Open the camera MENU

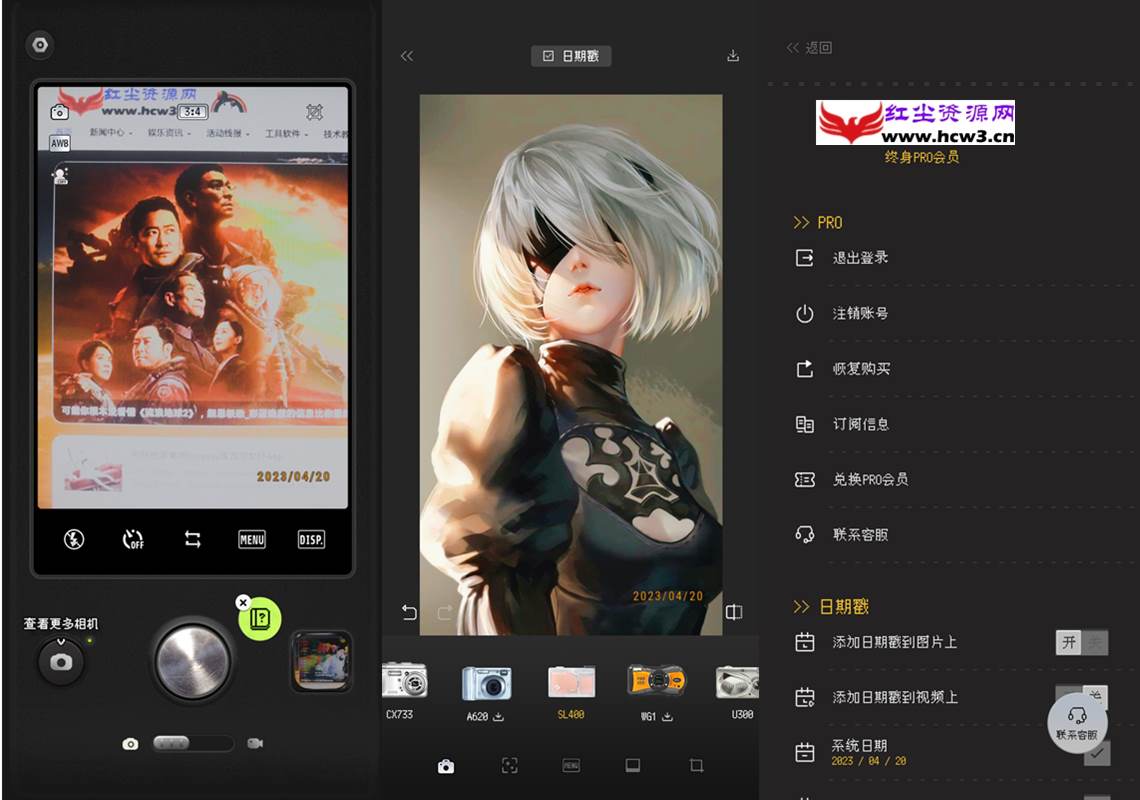[x=252, y=539]
